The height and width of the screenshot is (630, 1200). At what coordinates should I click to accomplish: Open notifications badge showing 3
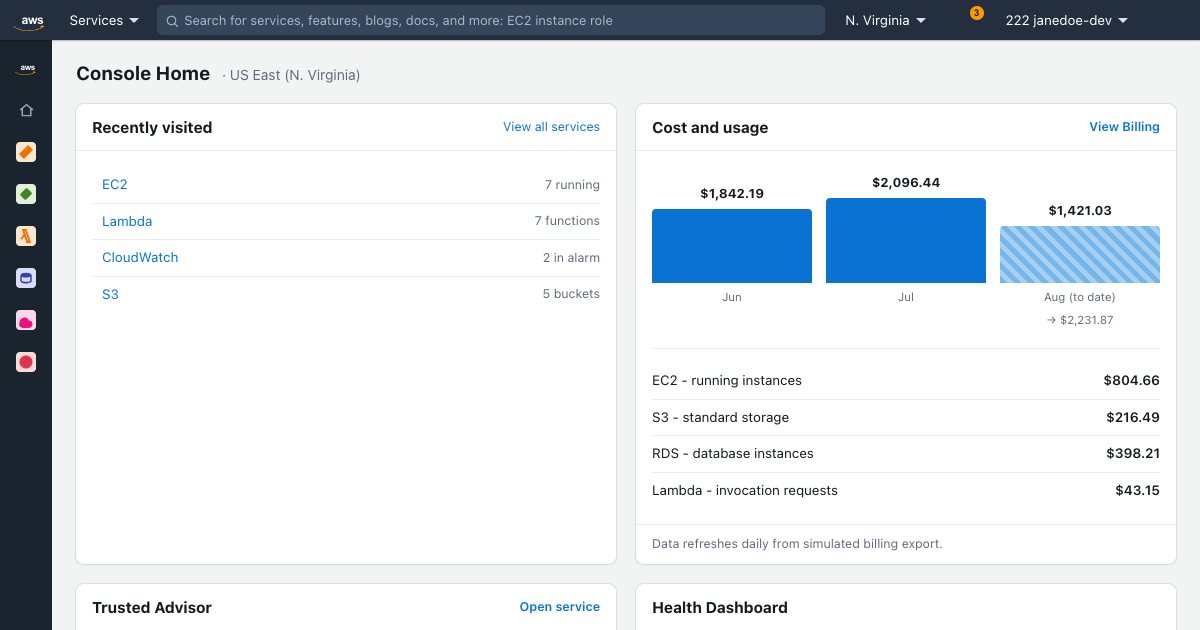tap(977, 13)
